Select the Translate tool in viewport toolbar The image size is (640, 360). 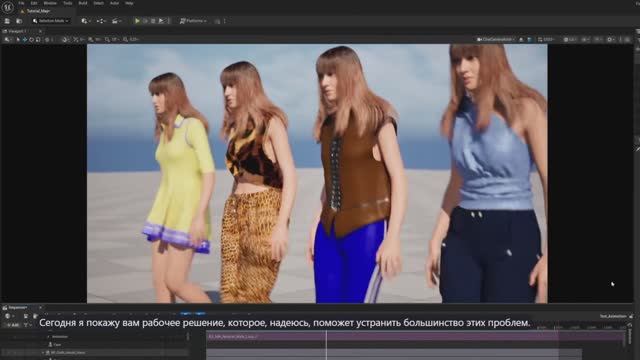[x=24, y=40]
